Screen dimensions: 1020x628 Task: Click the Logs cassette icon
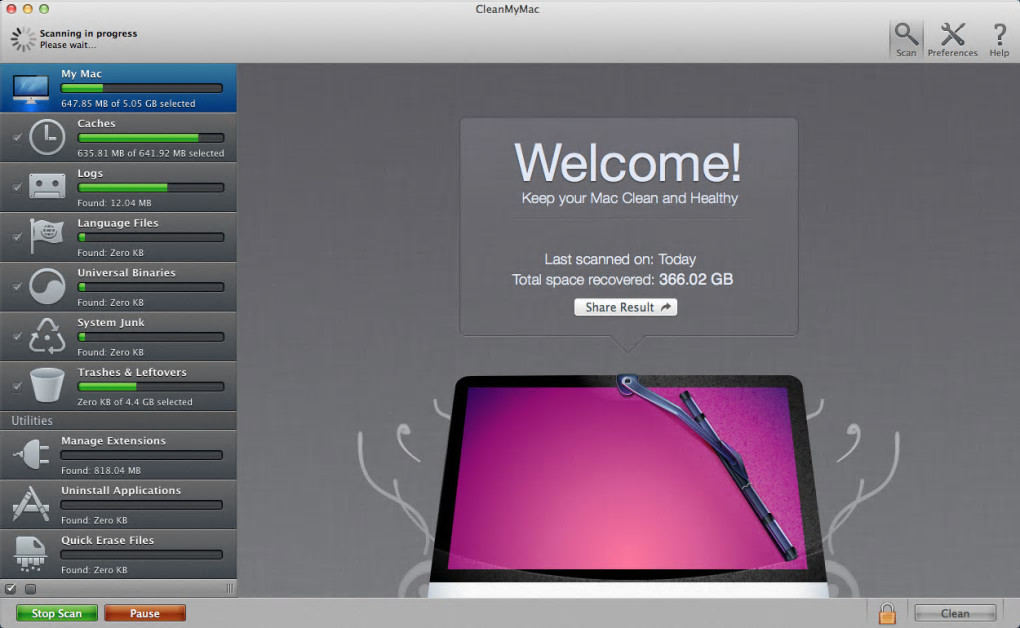[47, 186]
